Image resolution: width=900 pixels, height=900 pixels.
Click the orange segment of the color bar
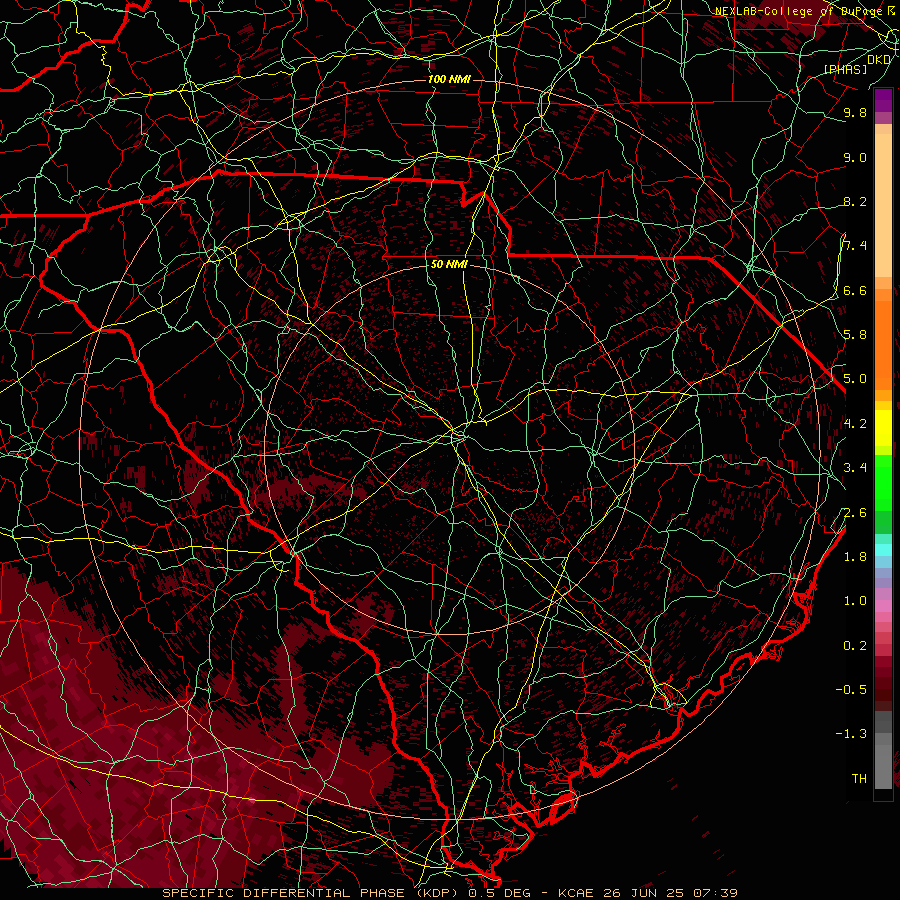tap(883, 345)
